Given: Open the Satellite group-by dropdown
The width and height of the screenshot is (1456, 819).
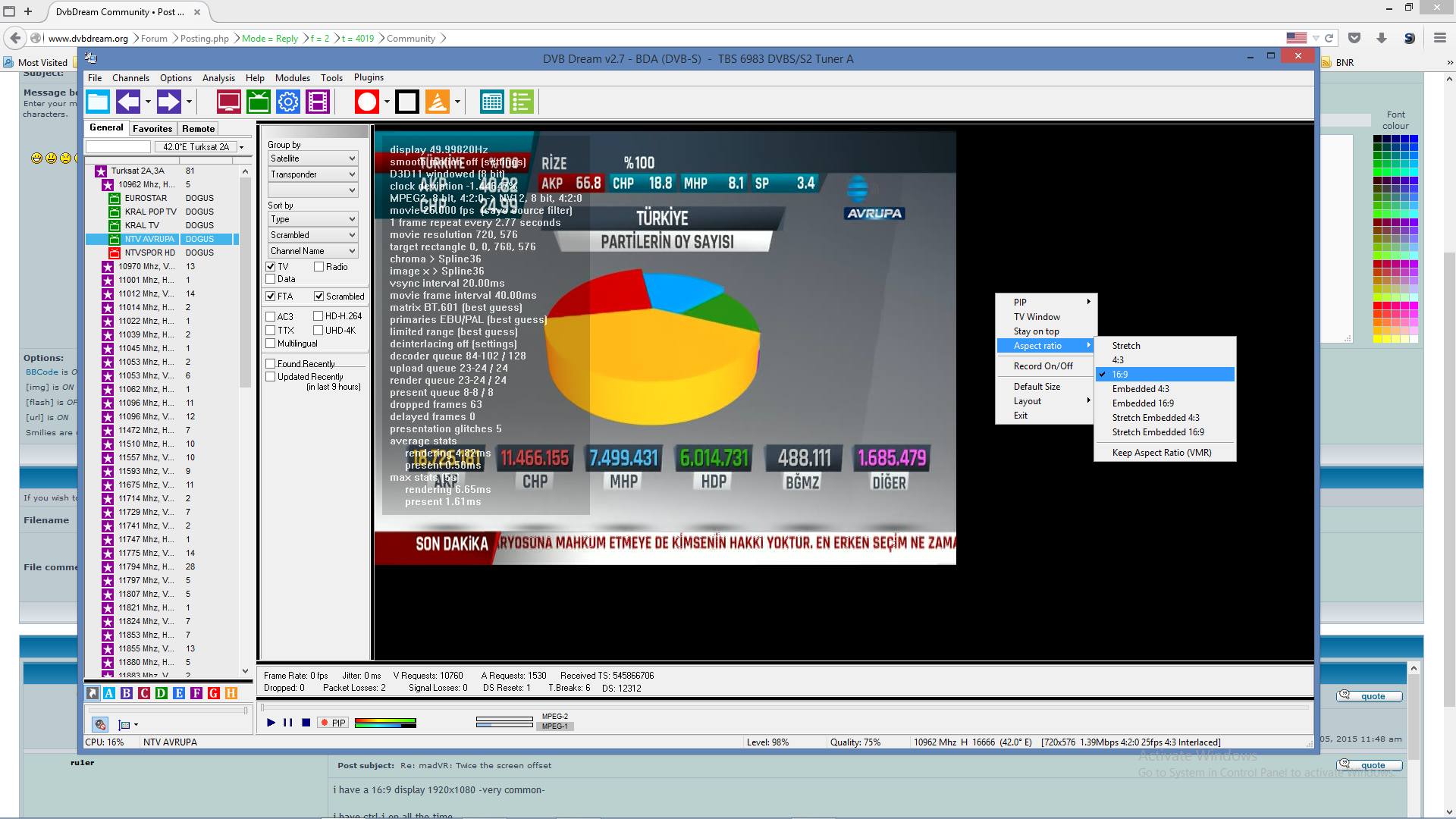Looking at the screenshot, I should [x=313, y=158].
